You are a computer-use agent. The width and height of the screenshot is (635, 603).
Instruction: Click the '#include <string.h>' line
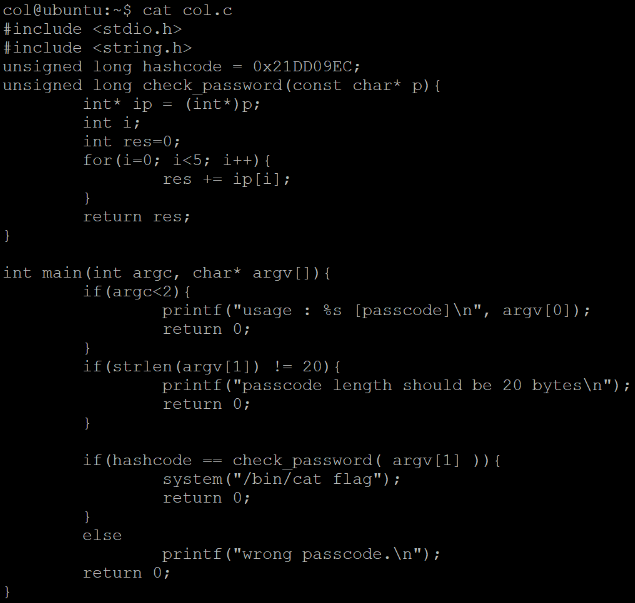tap(97, 47)
